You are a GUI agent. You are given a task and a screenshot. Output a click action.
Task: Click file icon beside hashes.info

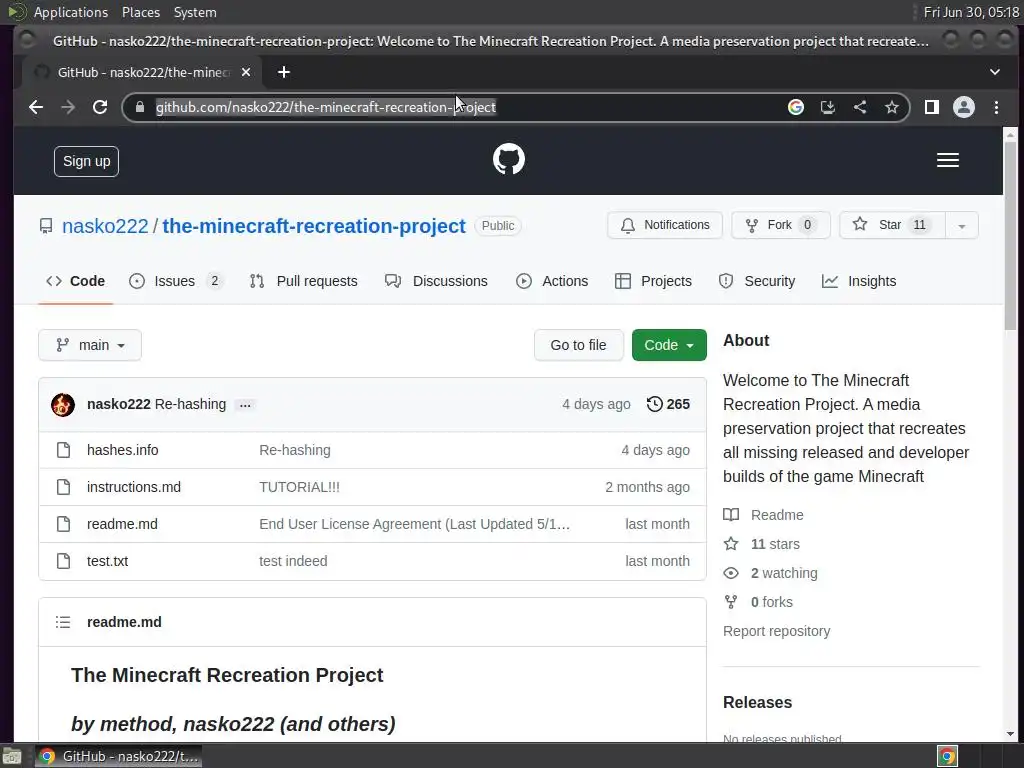point(63,450)
